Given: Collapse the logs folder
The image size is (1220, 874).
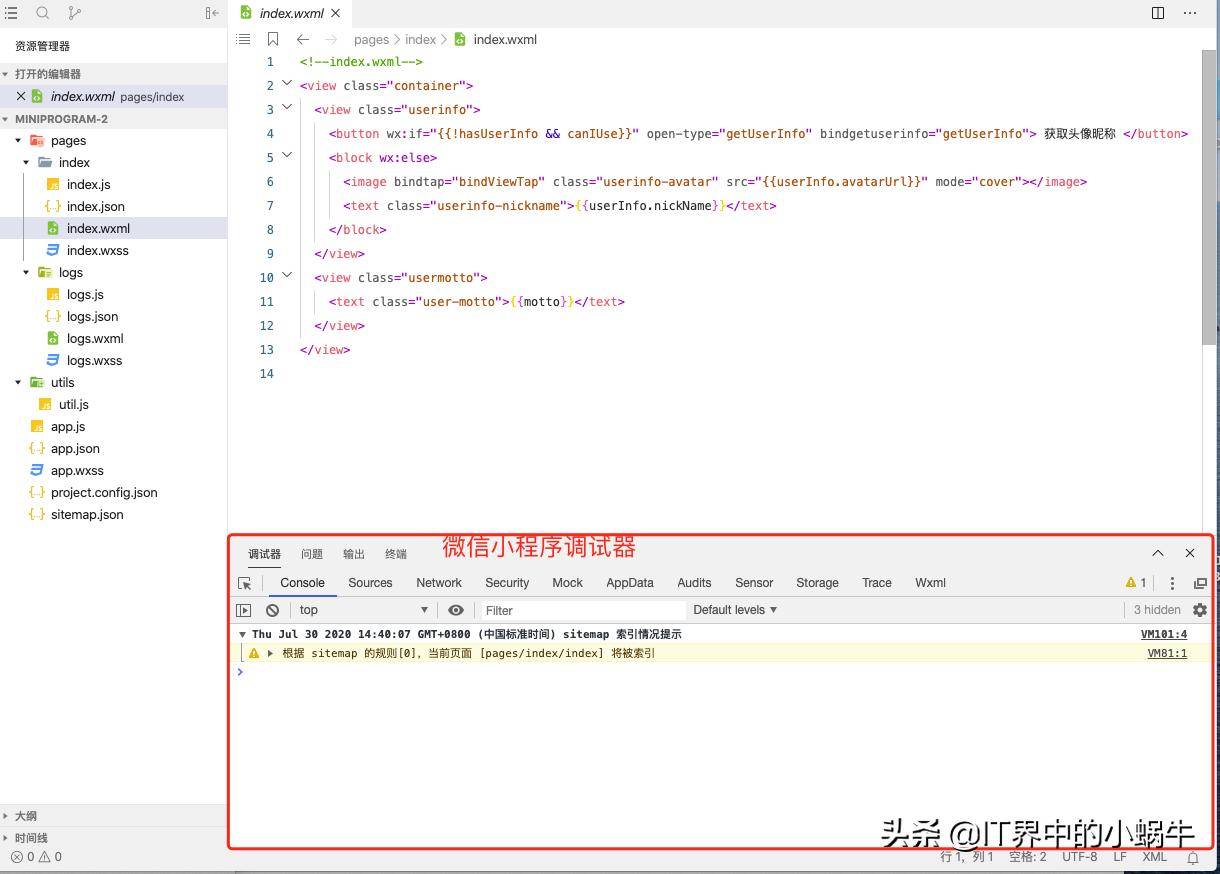Looking at the screenshot, I should pyautogui.click(x=26, y=272).
